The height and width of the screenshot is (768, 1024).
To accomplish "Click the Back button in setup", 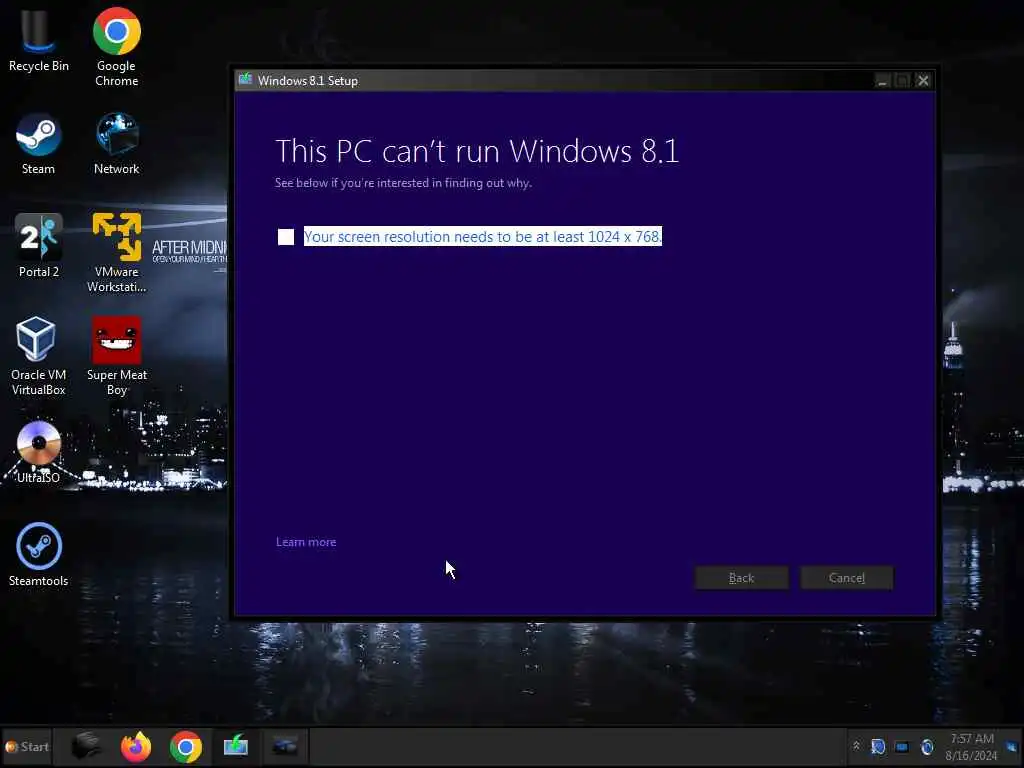I will tap(741, 578).
